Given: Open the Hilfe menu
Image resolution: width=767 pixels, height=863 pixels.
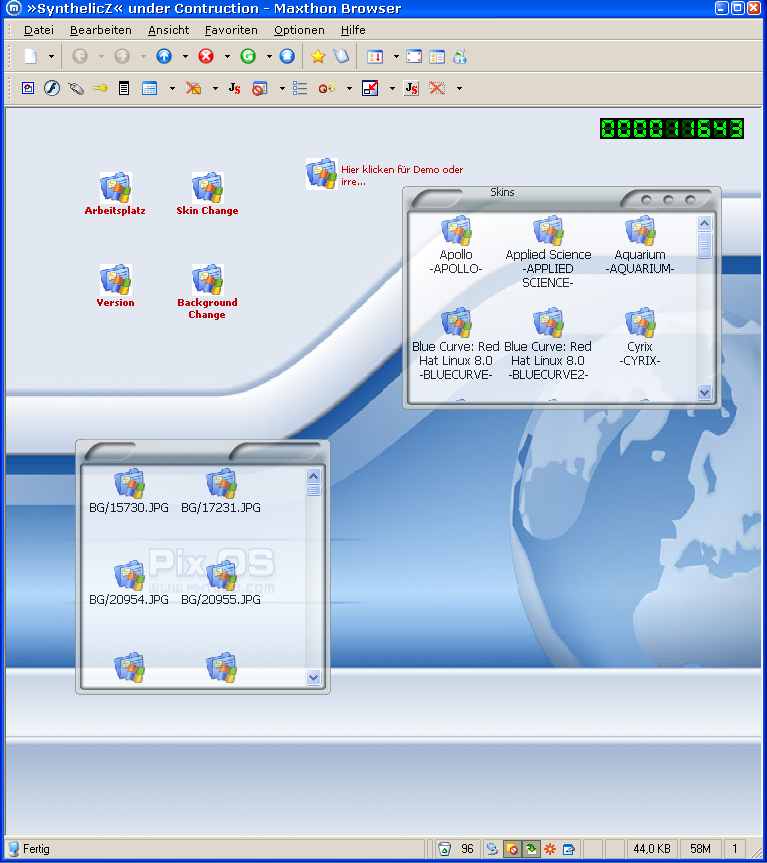Looking at the screenshot, I should click(353, 30).
